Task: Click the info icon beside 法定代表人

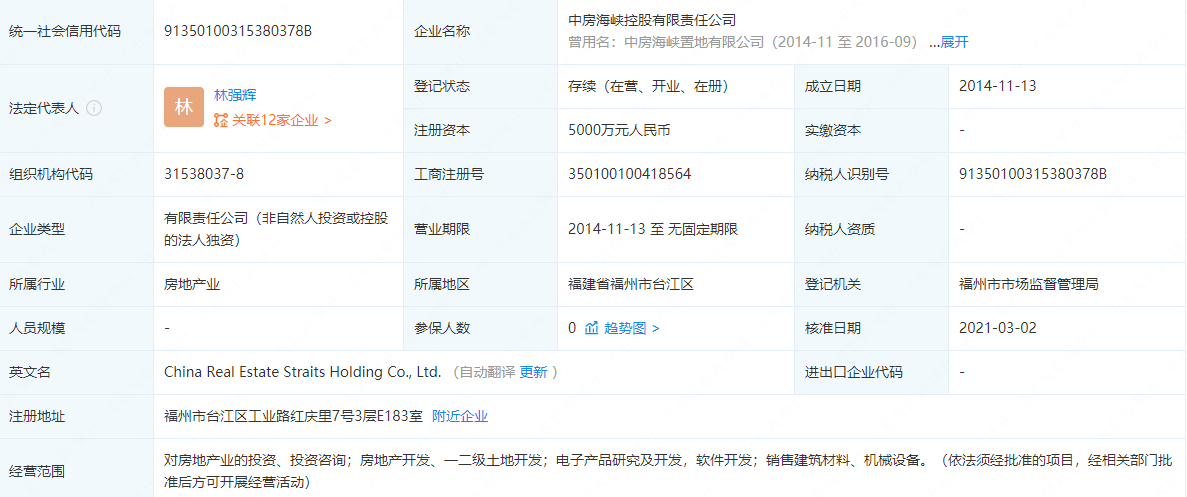Action: [x=94, y=108]
